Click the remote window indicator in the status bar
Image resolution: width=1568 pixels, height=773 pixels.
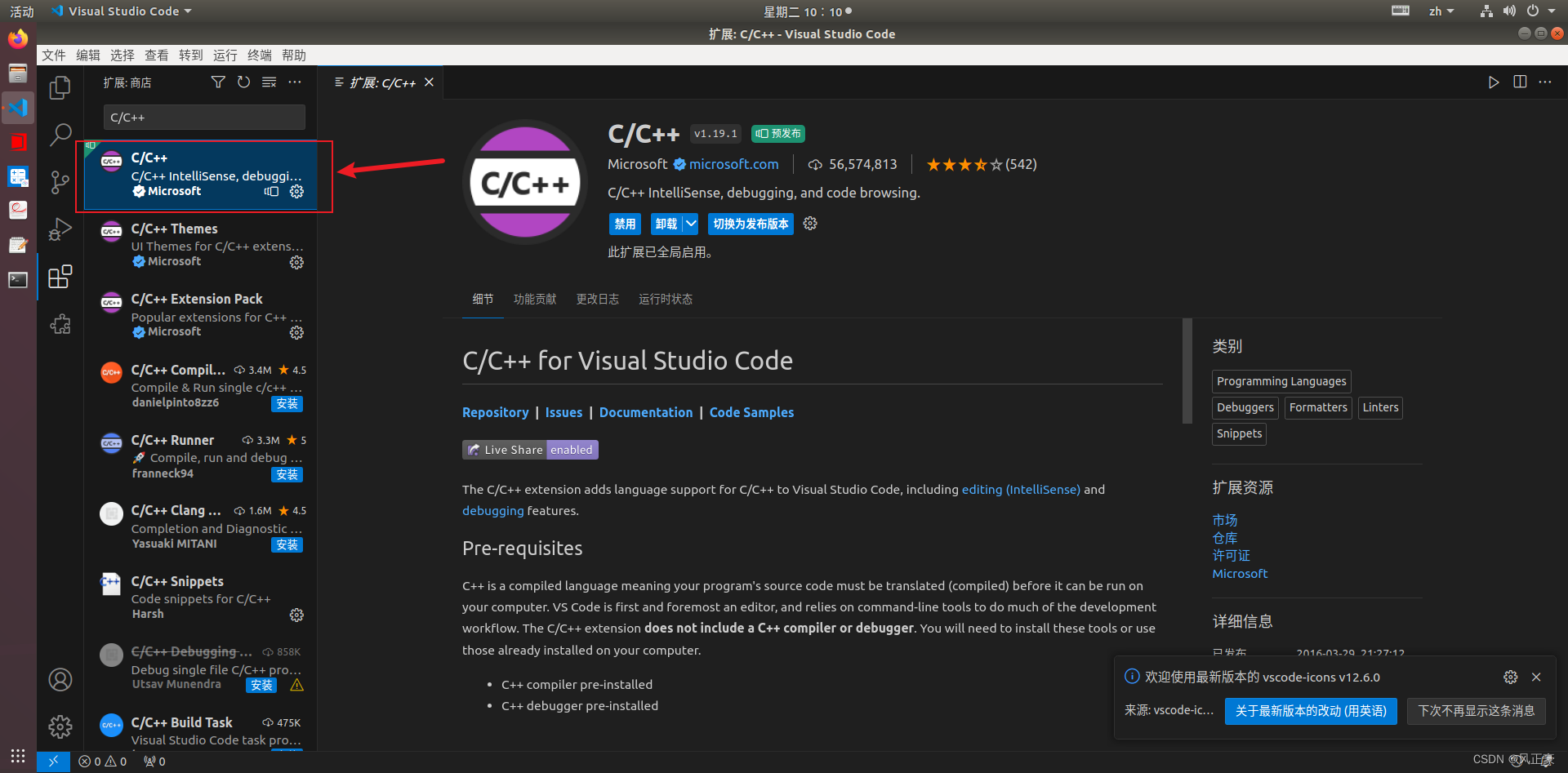[x=53, y=761]
